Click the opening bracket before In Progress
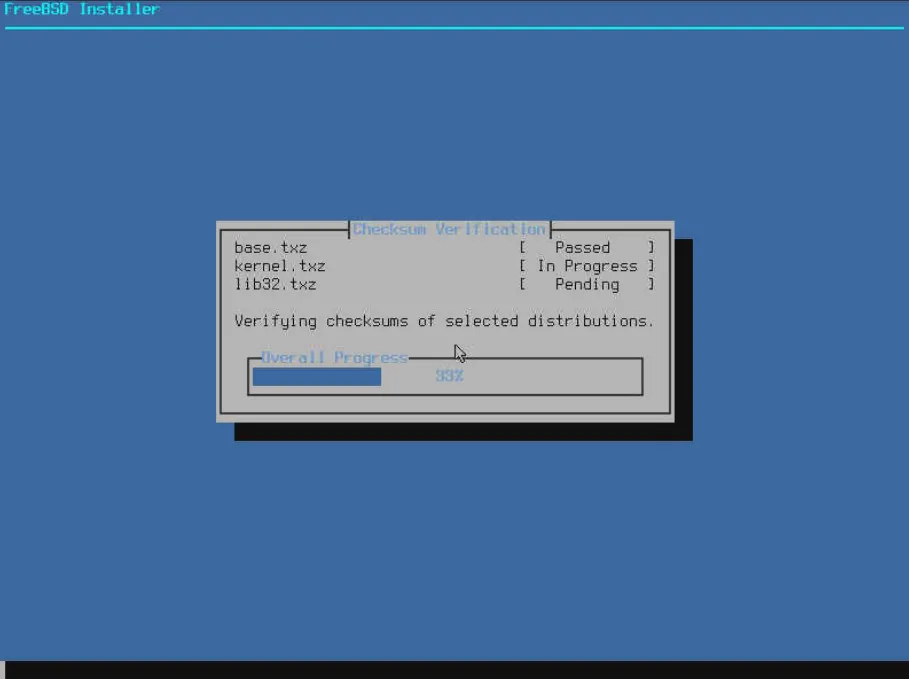The width and height of the screenshot is (909, 679). (x=522, y=266)
